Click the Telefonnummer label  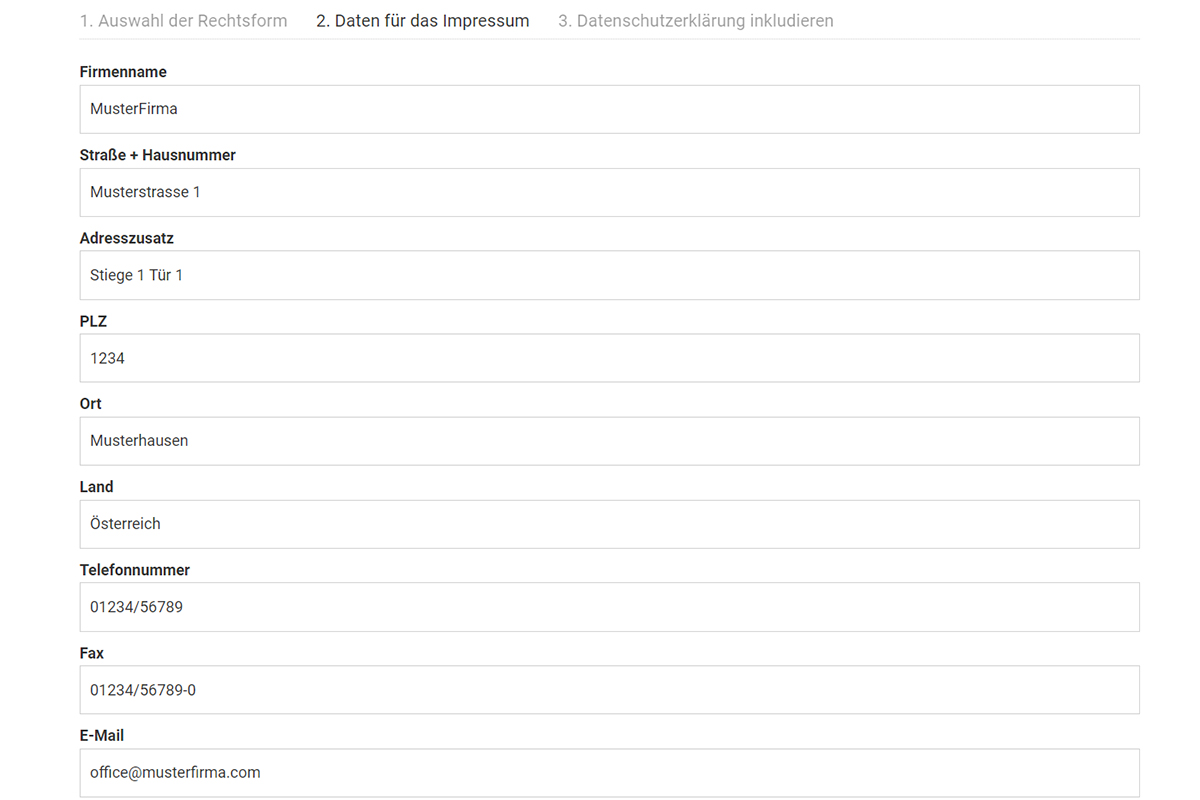(134, 570)
